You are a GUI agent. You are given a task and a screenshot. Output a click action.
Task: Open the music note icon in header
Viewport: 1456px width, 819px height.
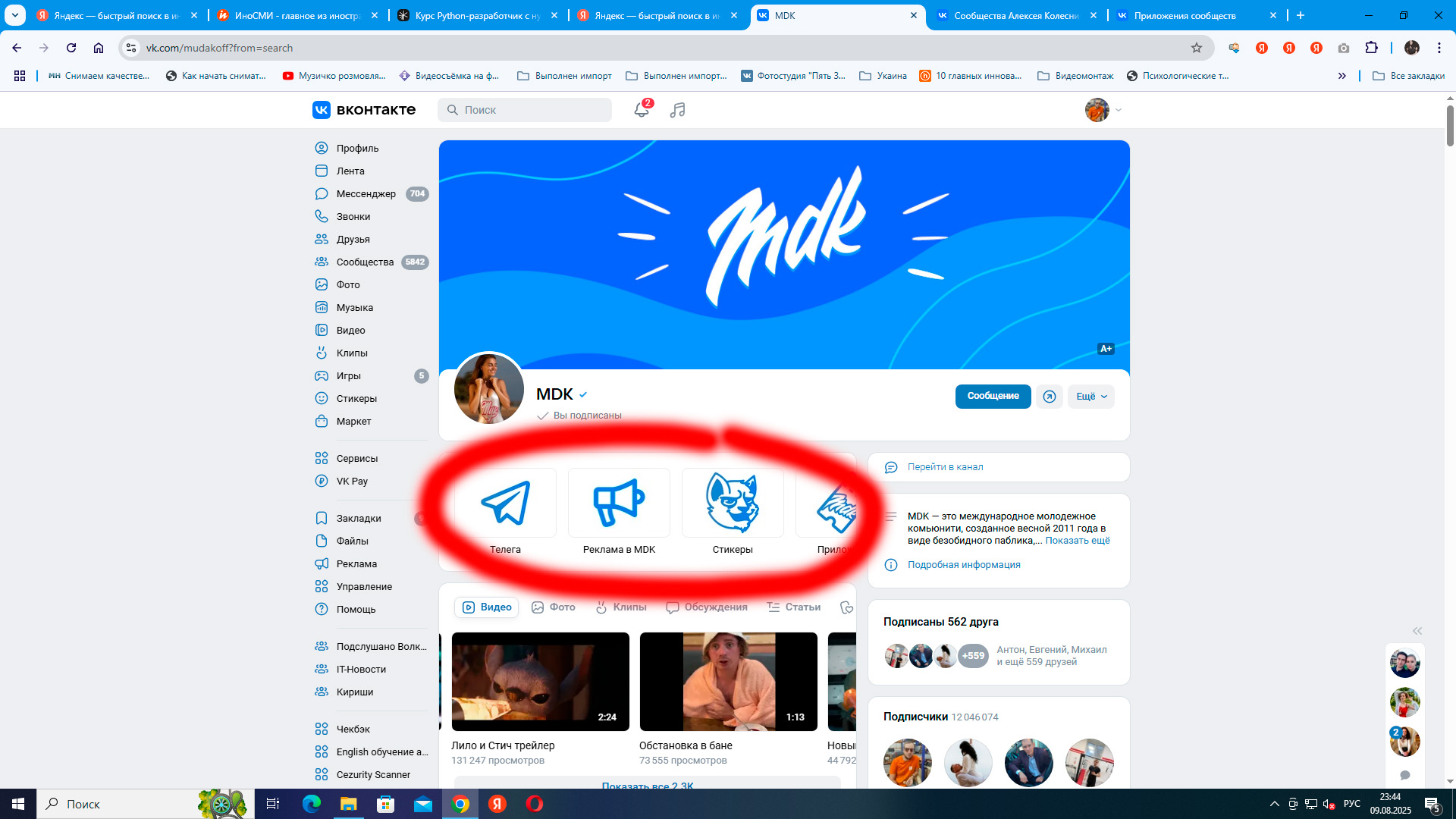point(678,110)
